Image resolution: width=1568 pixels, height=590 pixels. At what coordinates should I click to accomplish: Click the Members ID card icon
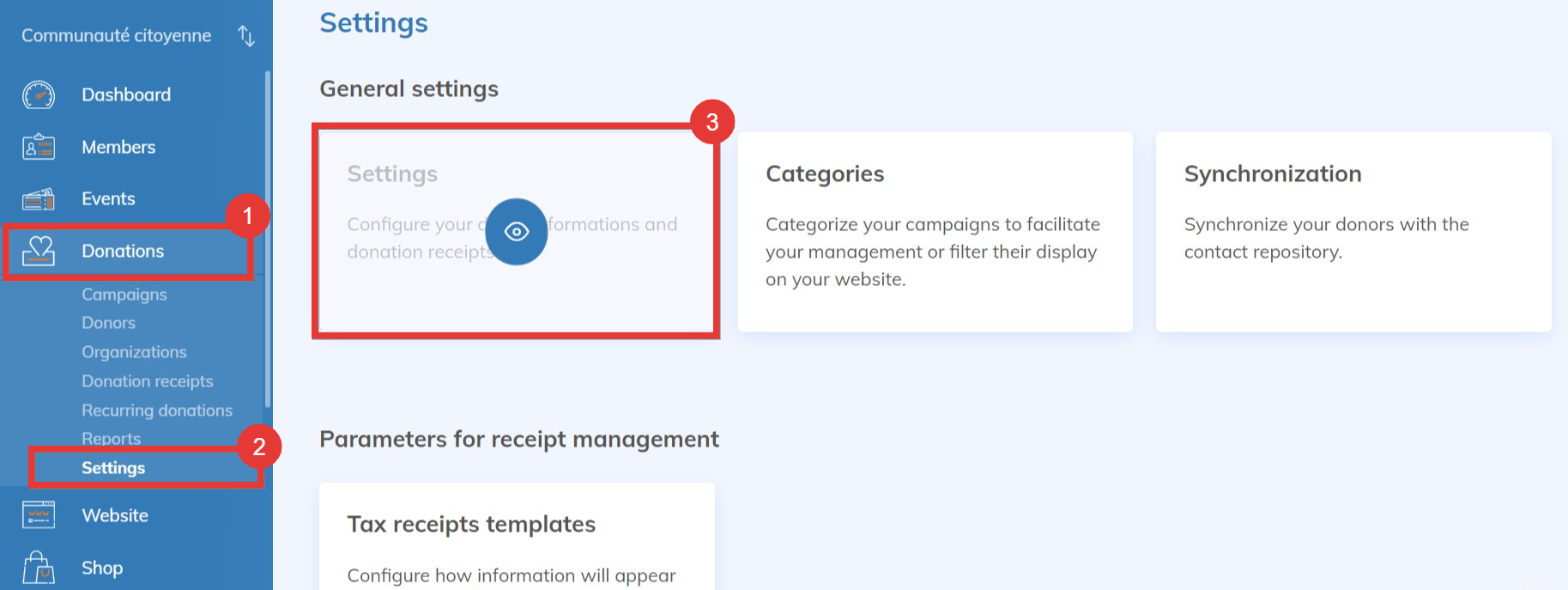coord(39,148)
